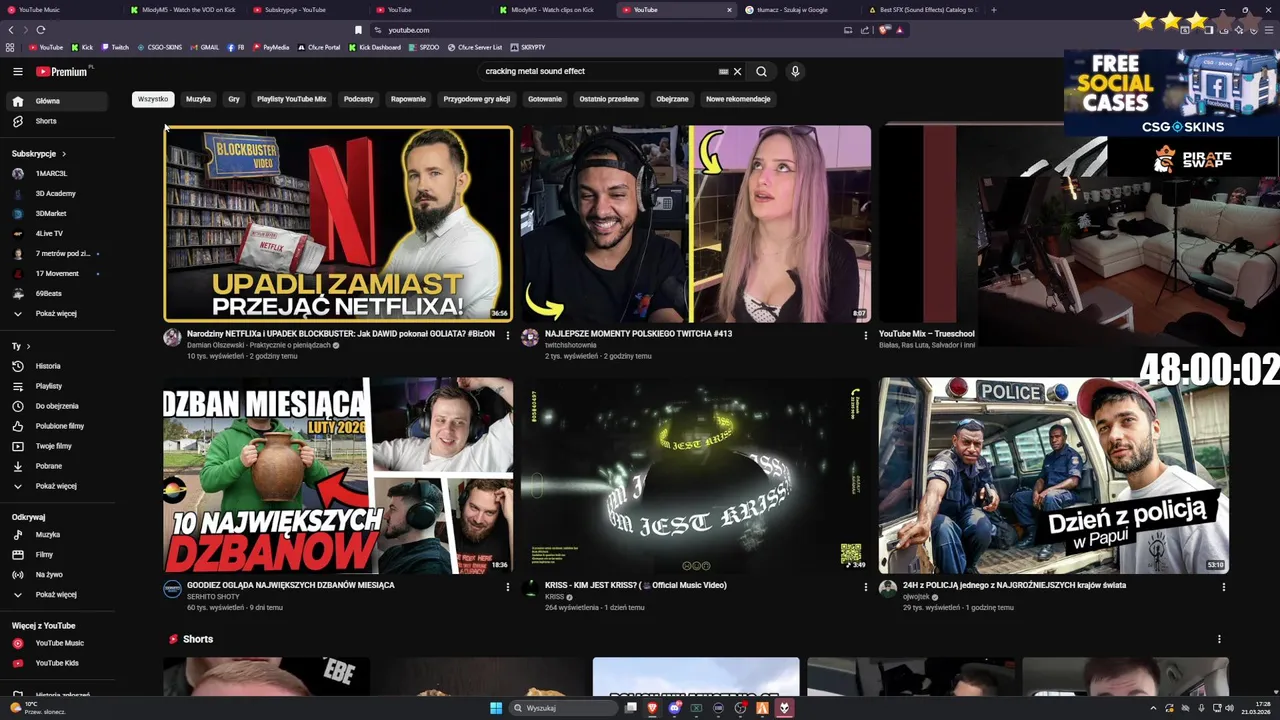The width and height of the screenshot is (1280, 720).
Task: Click SERHITO SHOTY channel avatar
Action: [172, 589]
